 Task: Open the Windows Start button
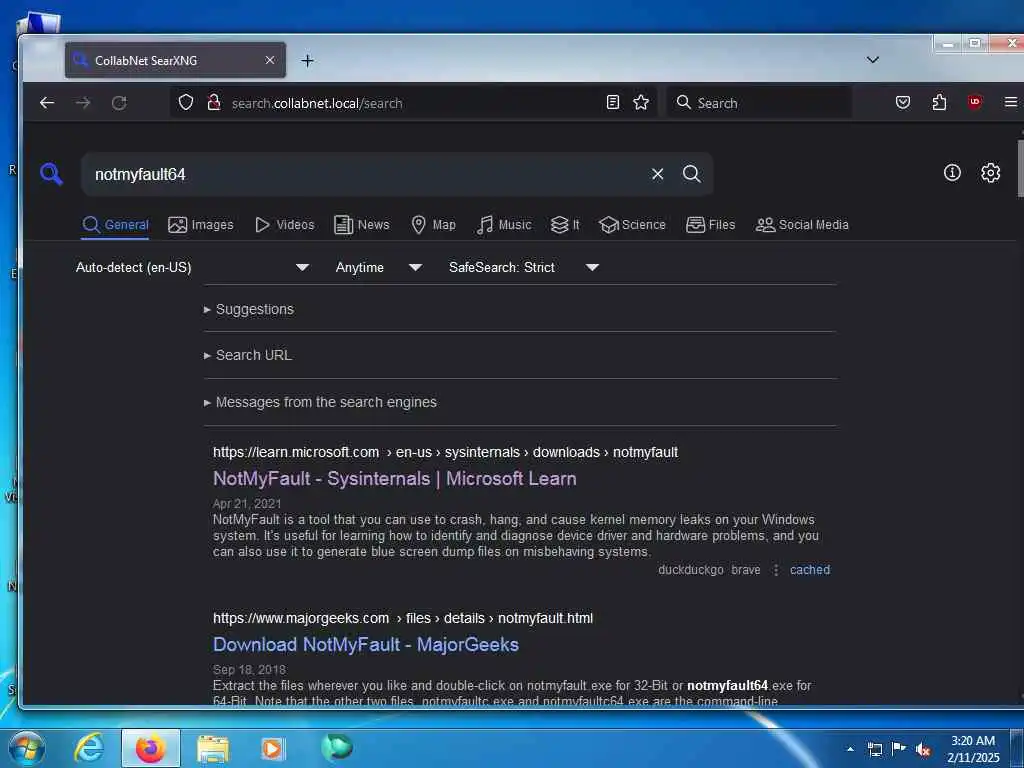pos(27,748)
